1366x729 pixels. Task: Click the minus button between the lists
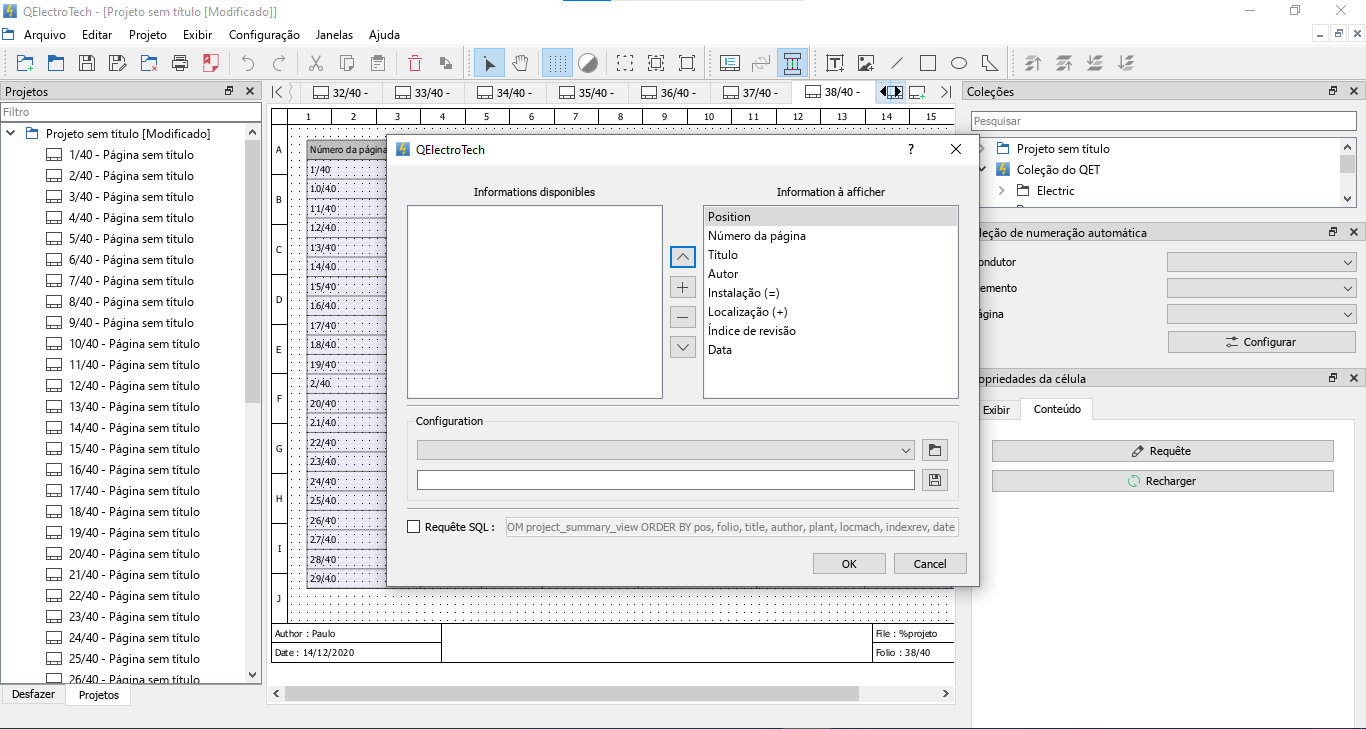(x=682, y=317)
